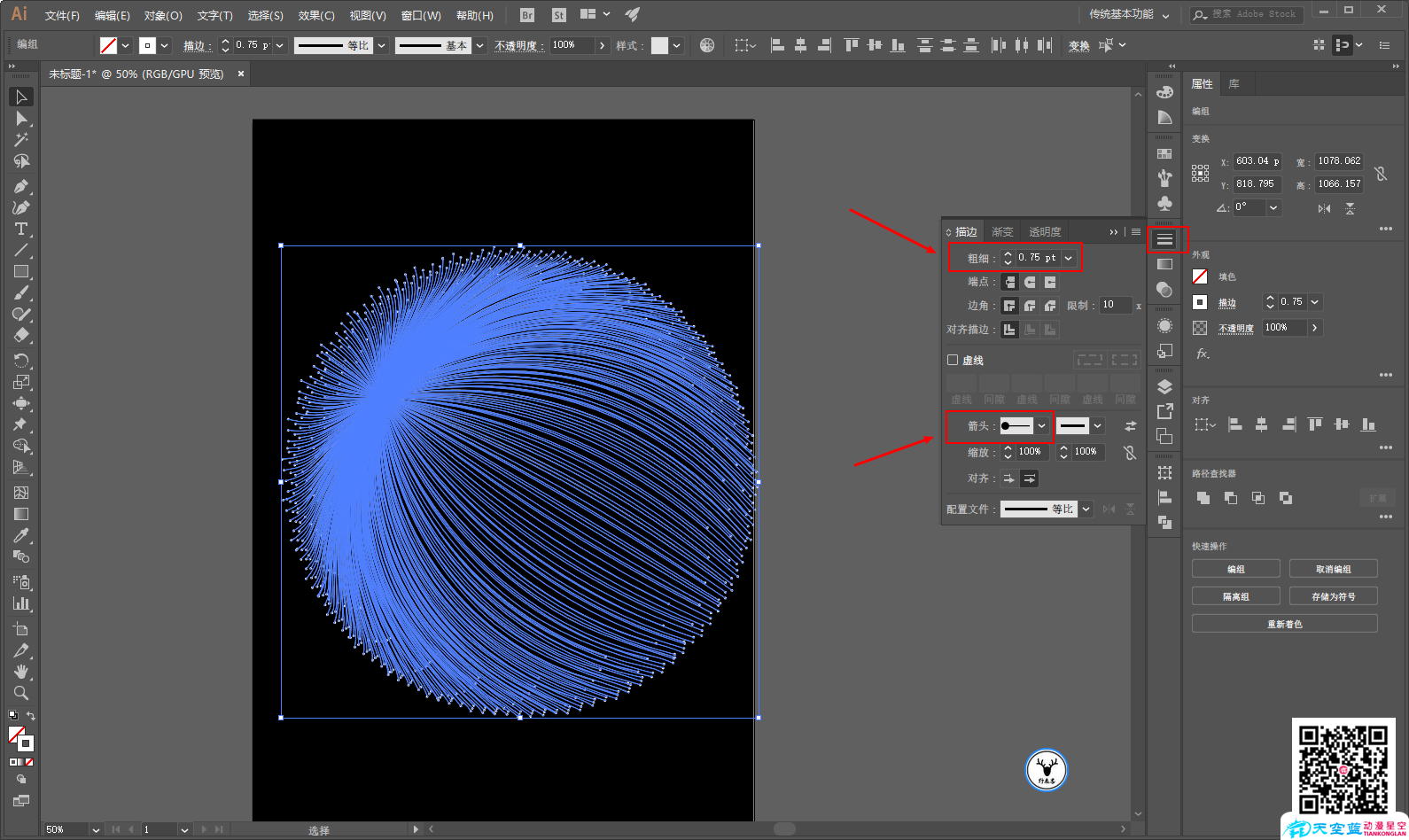Click the Unite pathfinder icon

[x=1203, y=498]
